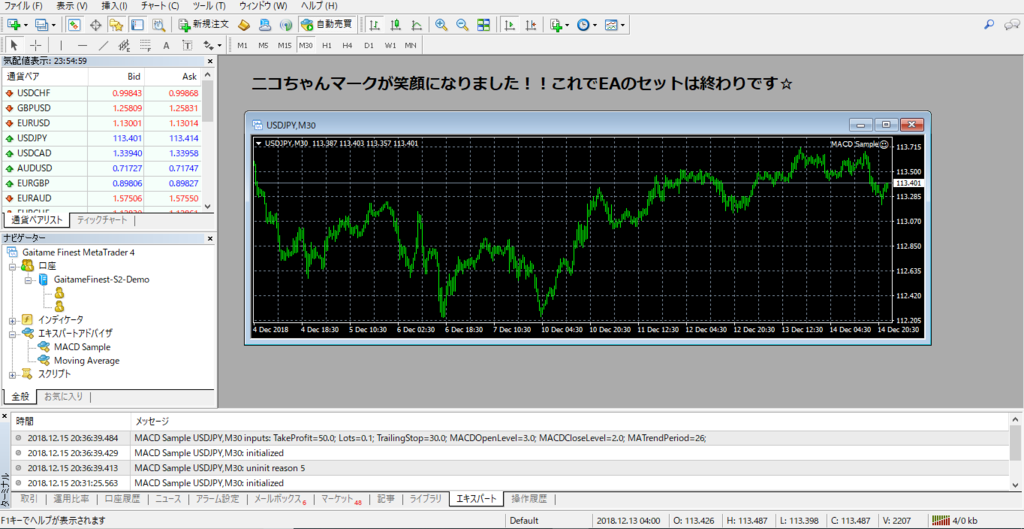
Task: Select MACD Sample expert advisor
Action: pyautogui.click(x=82, y=347)
